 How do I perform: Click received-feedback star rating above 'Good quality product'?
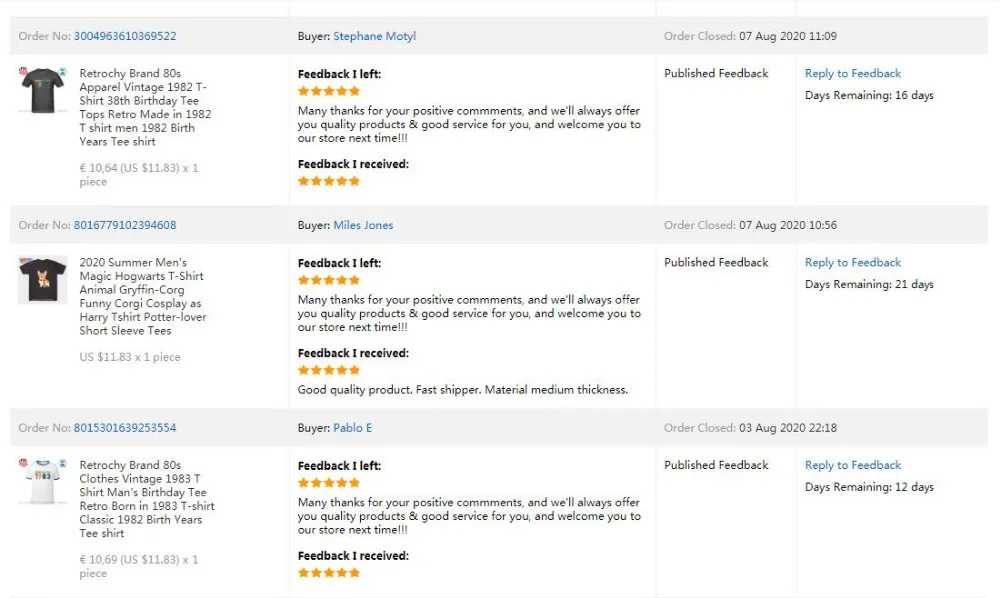point(329,370)
